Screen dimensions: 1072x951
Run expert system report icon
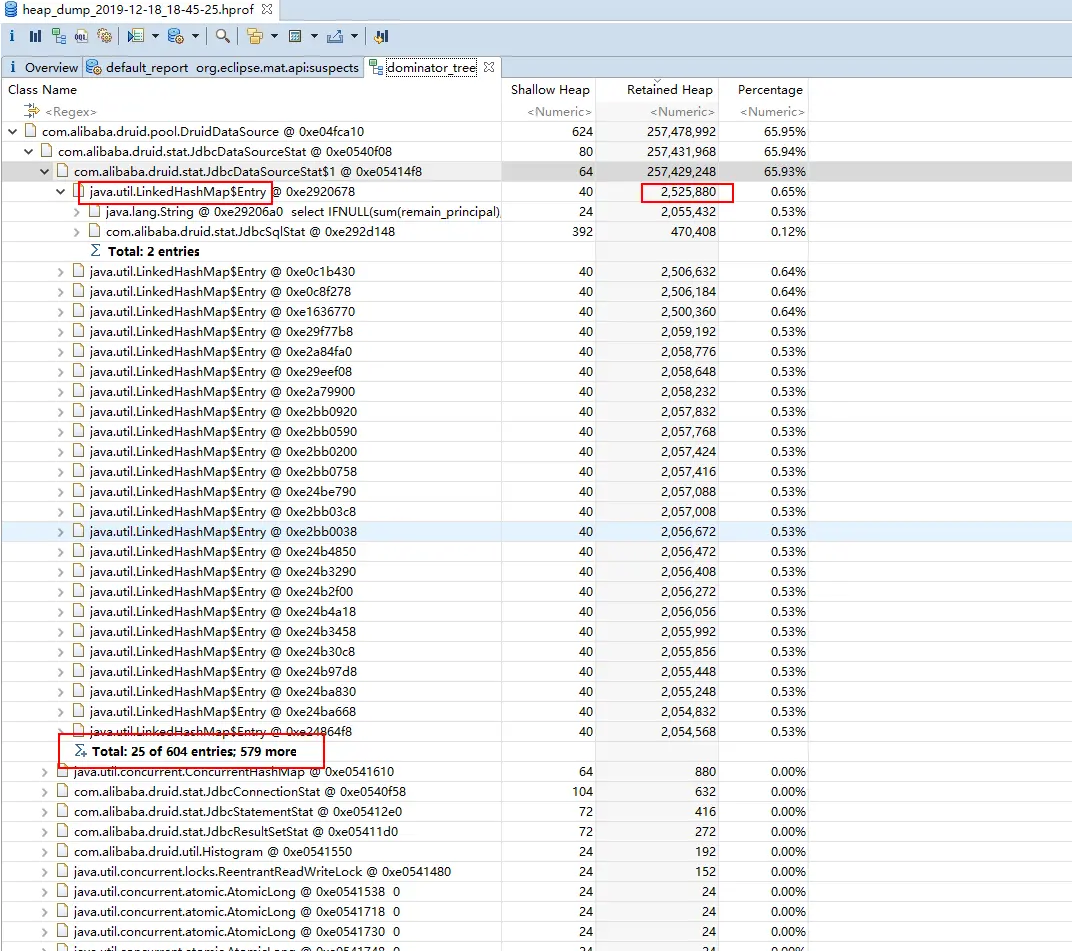click(x=136, y=36)
